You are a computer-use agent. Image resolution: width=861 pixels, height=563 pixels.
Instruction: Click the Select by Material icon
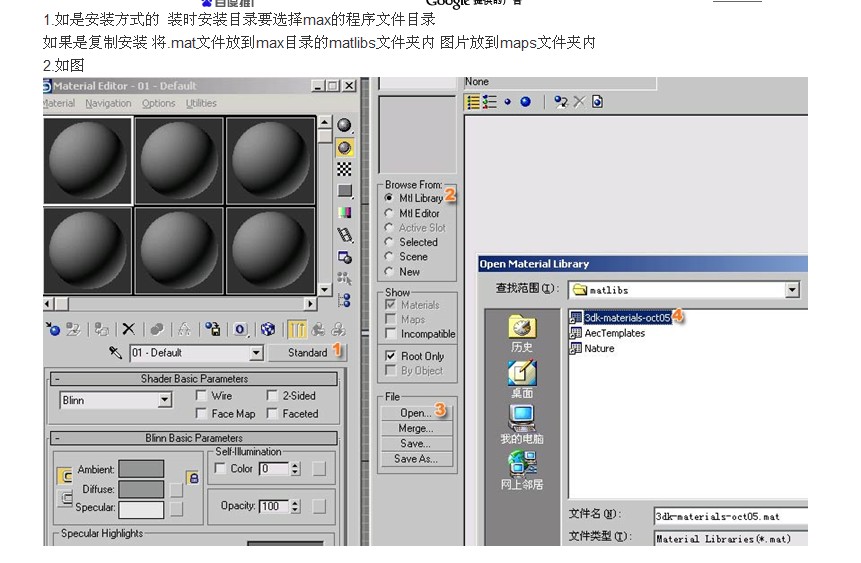pos(344,278)
